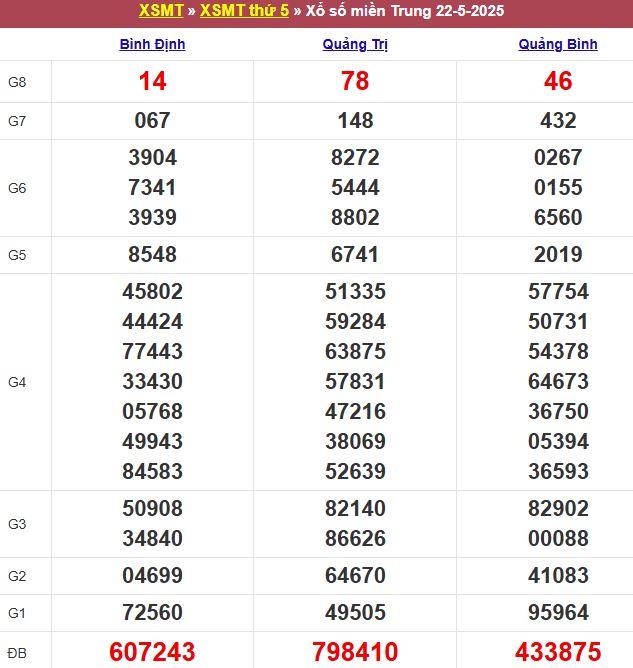The height and width of the screenshot is (668, 633).
Task: Click the G4 number 47216
Action: (355, 412)
